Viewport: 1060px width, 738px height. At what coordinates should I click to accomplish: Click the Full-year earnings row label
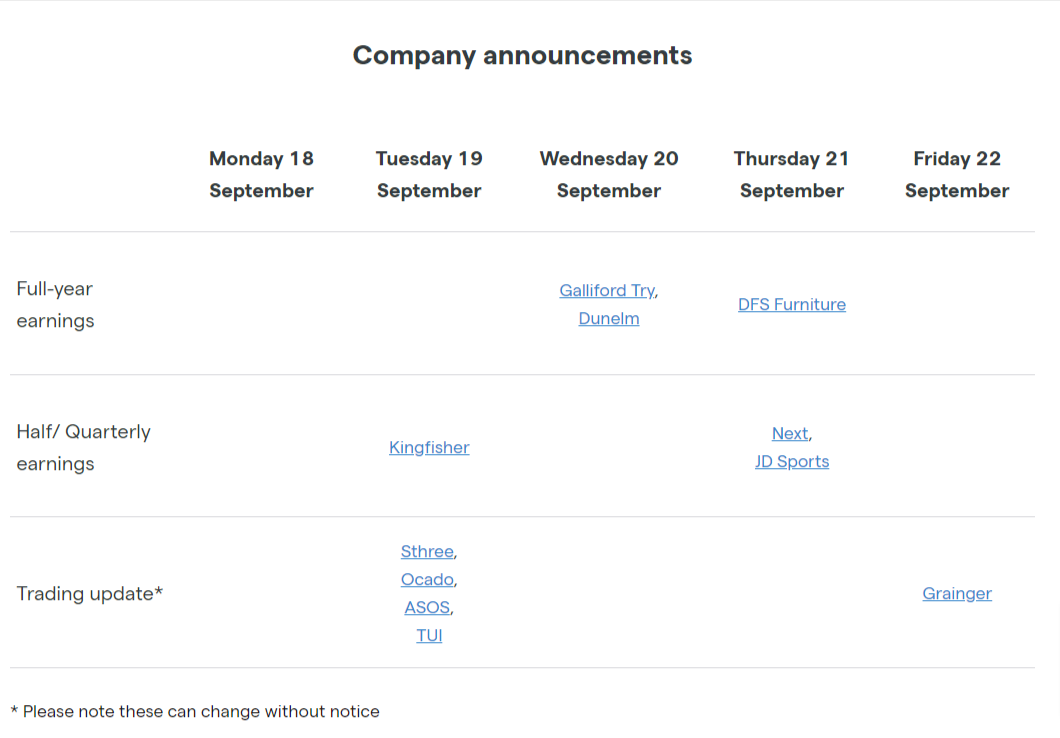click(55, 305)
